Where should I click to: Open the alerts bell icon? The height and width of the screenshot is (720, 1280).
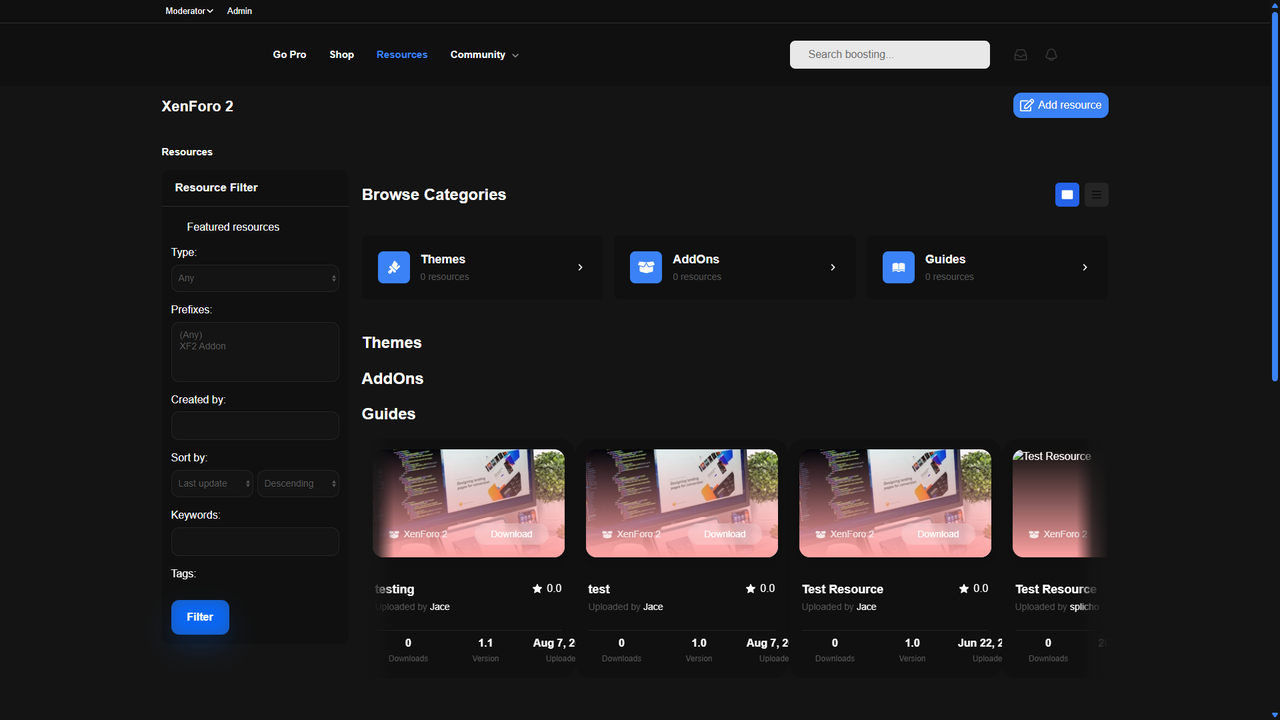click(1051, 55)
